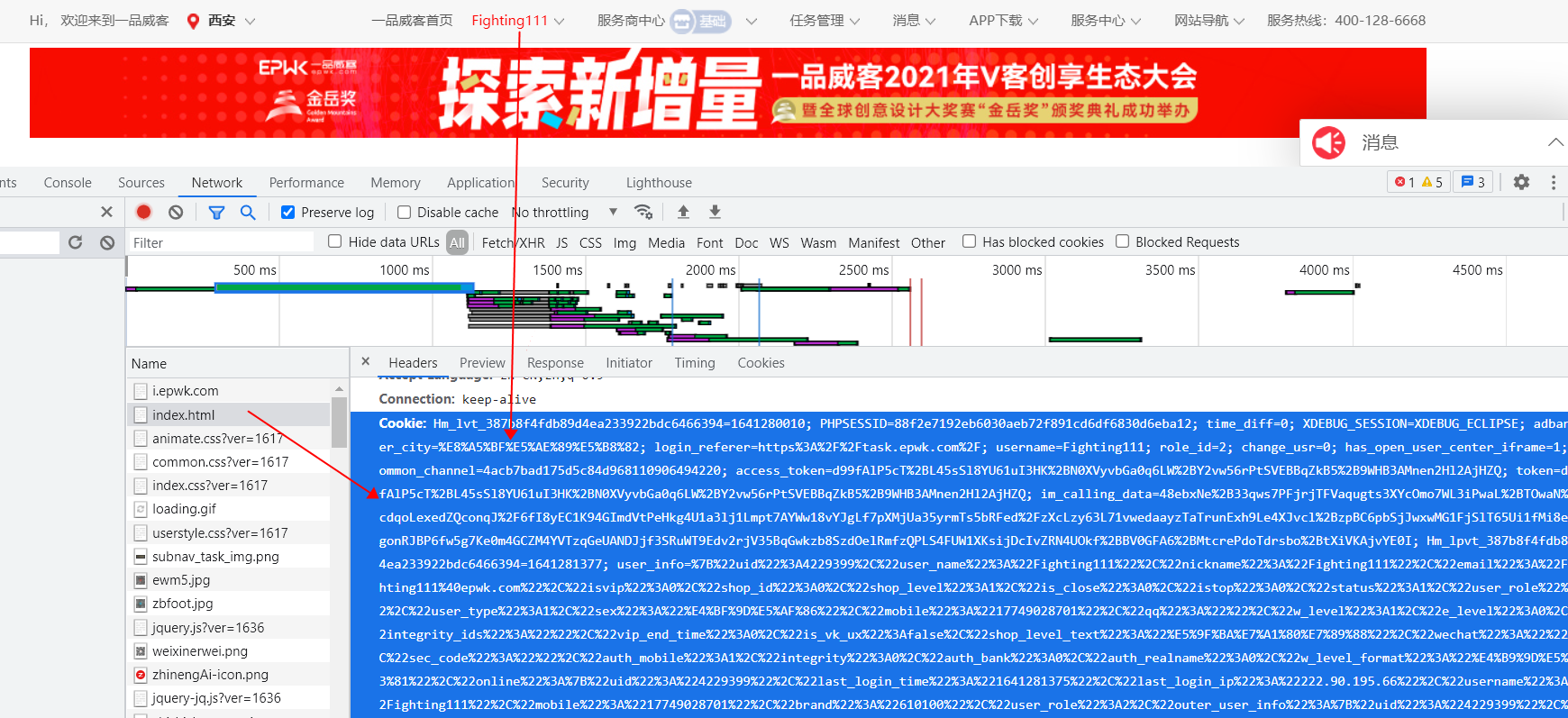The width and height of the screenshot is (1568, 718).
Task: Switch to the Sources tab
Action: point(141,182)
